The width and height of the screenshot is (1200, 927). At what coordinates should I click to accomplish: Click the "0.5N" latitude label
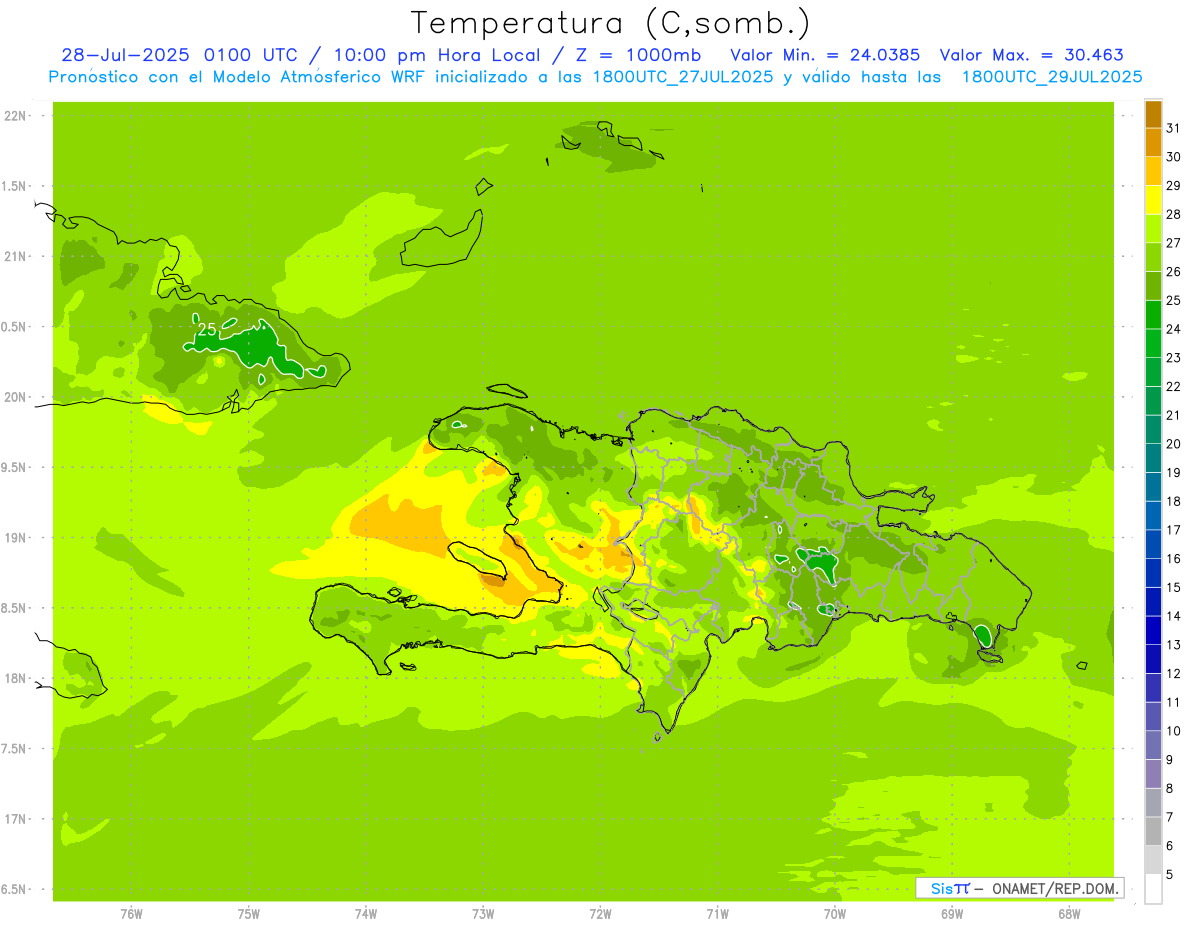pyautogui.click(x=15, y=327)
